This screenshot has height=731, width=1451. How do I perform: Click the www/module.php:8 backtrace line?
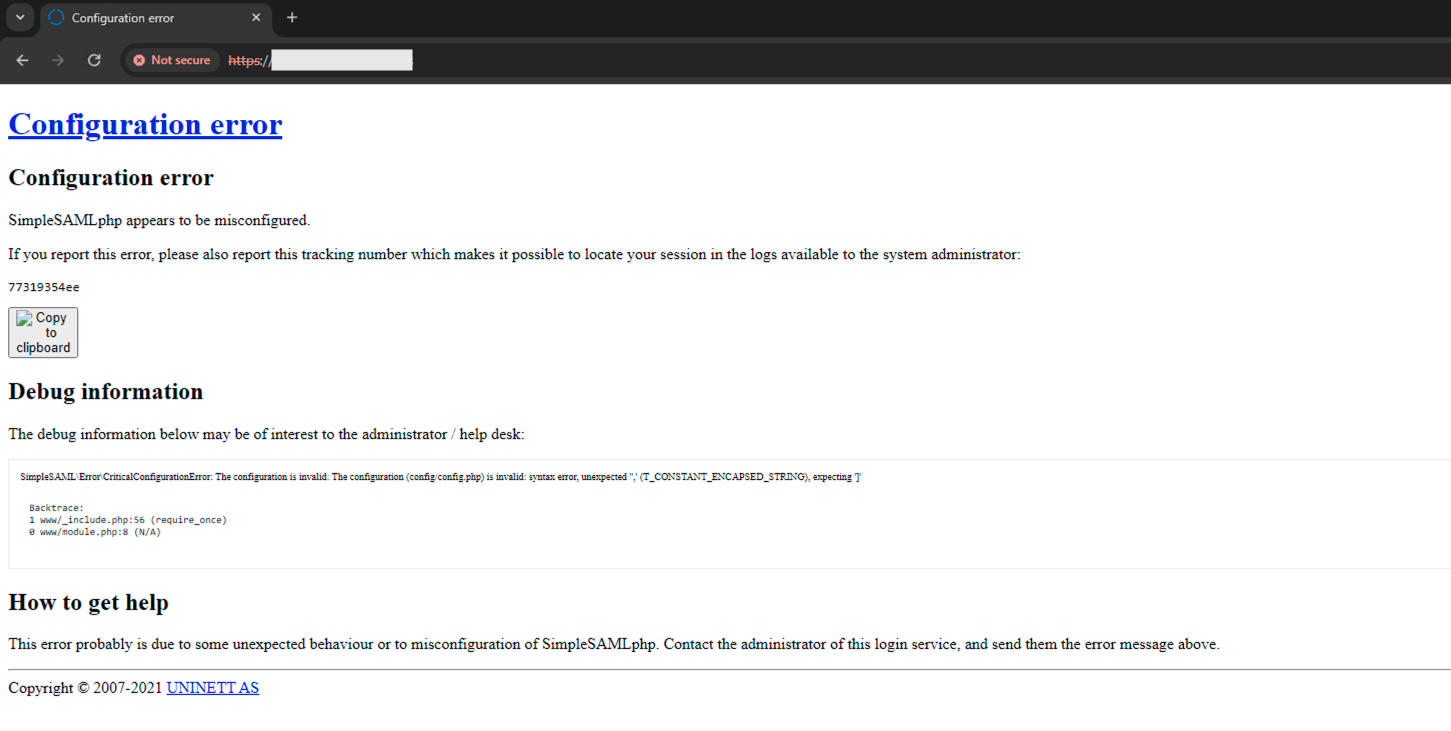(x=95, y=532)
